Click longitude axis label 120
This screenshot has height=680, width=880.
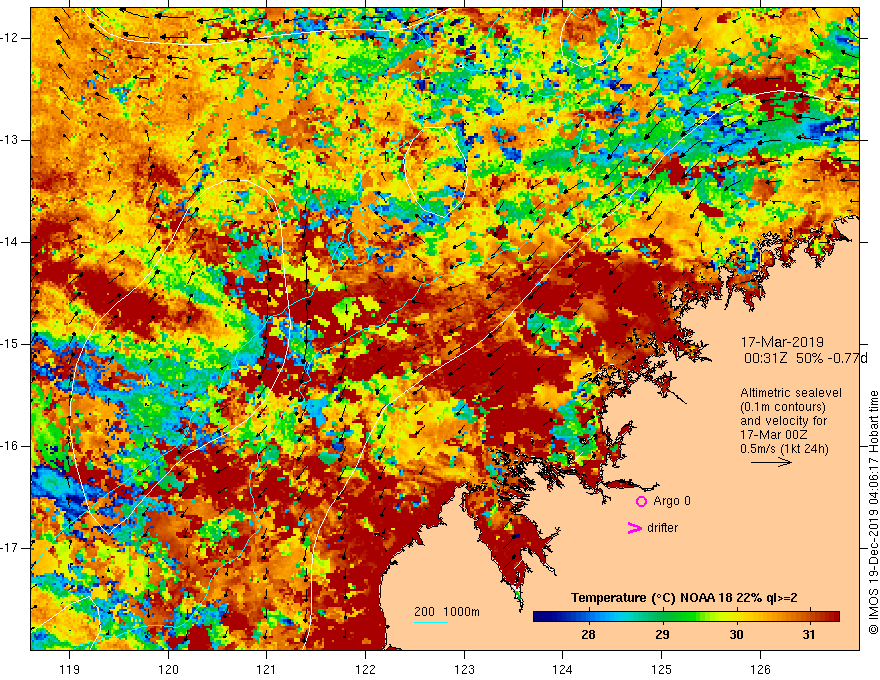(x=168, y=669)
